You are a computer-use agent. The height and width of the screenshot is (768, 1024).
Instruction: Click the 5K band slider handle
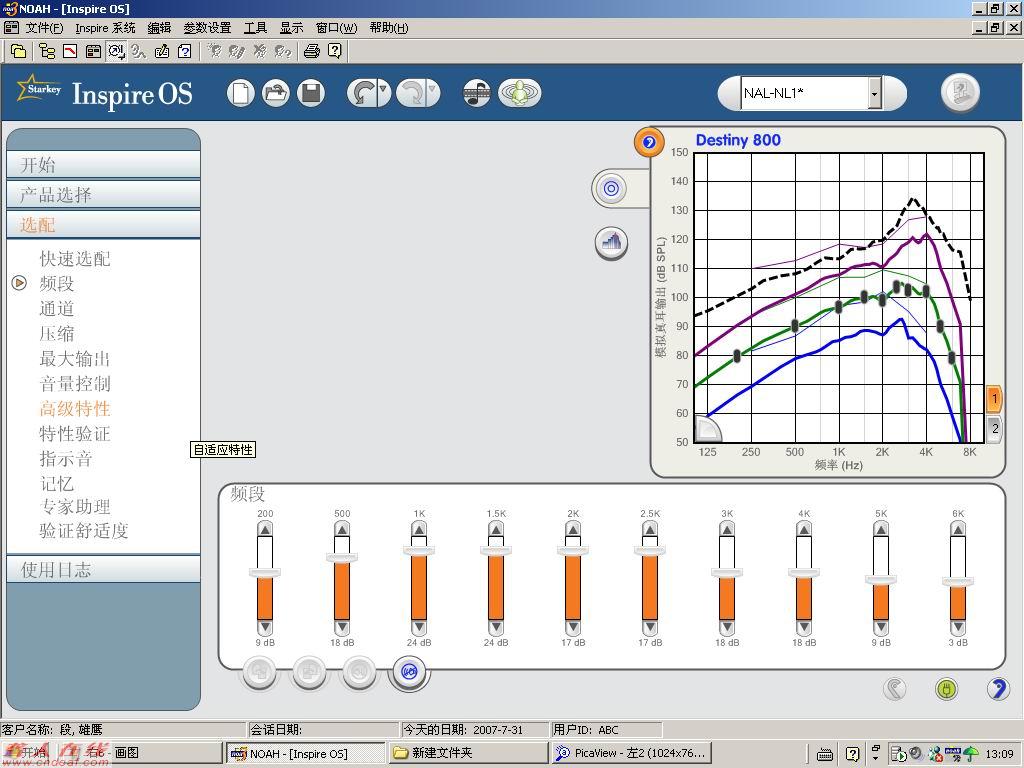[881, 580]
